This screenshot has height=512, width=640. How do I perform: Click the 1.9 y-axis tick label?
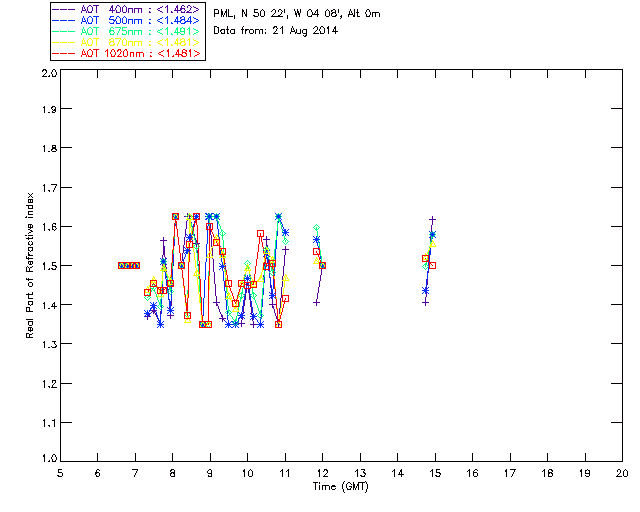click(x=49, y=109)
